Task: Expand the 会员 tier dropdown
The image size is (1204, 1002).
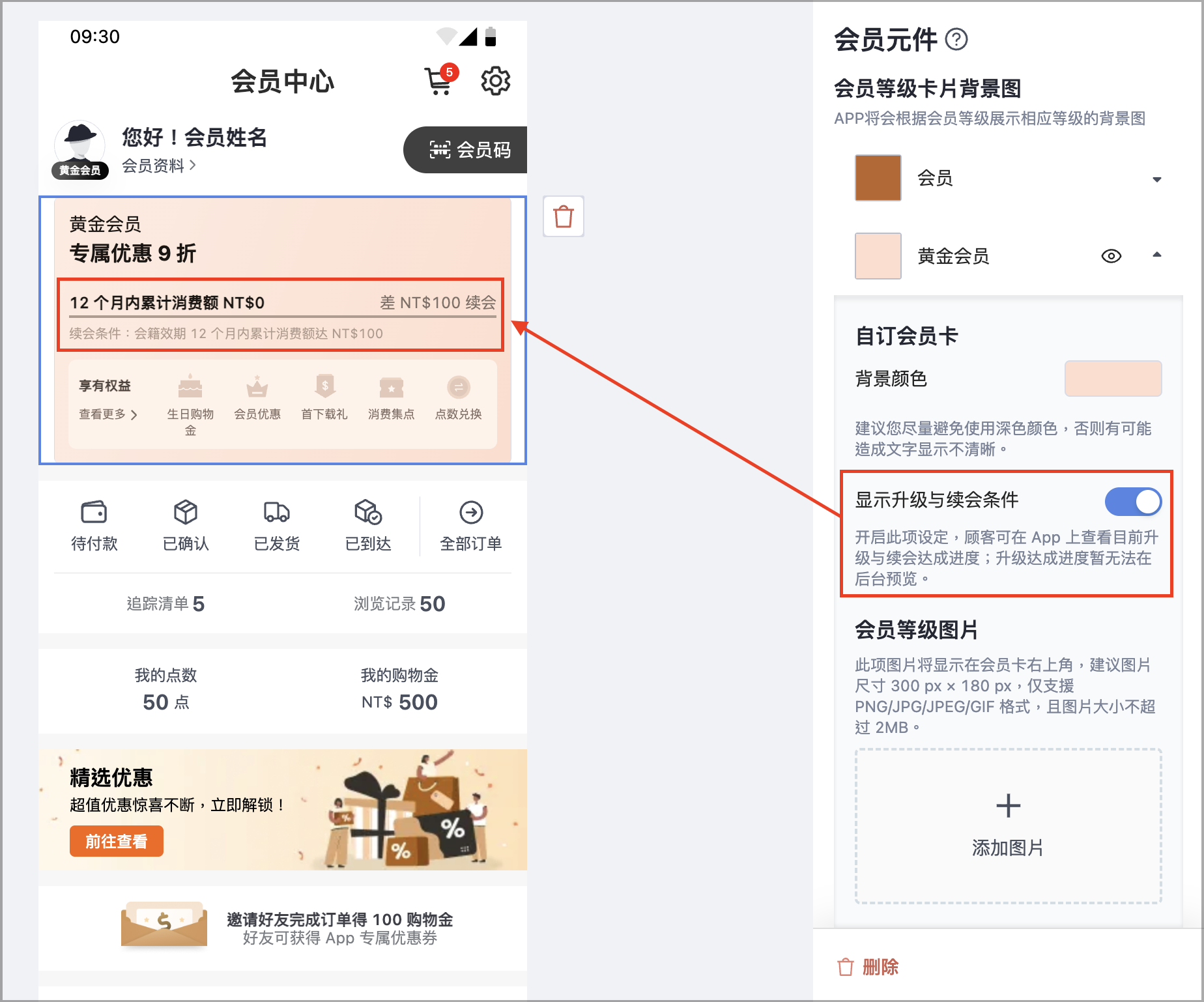Action: (1157, 179)
